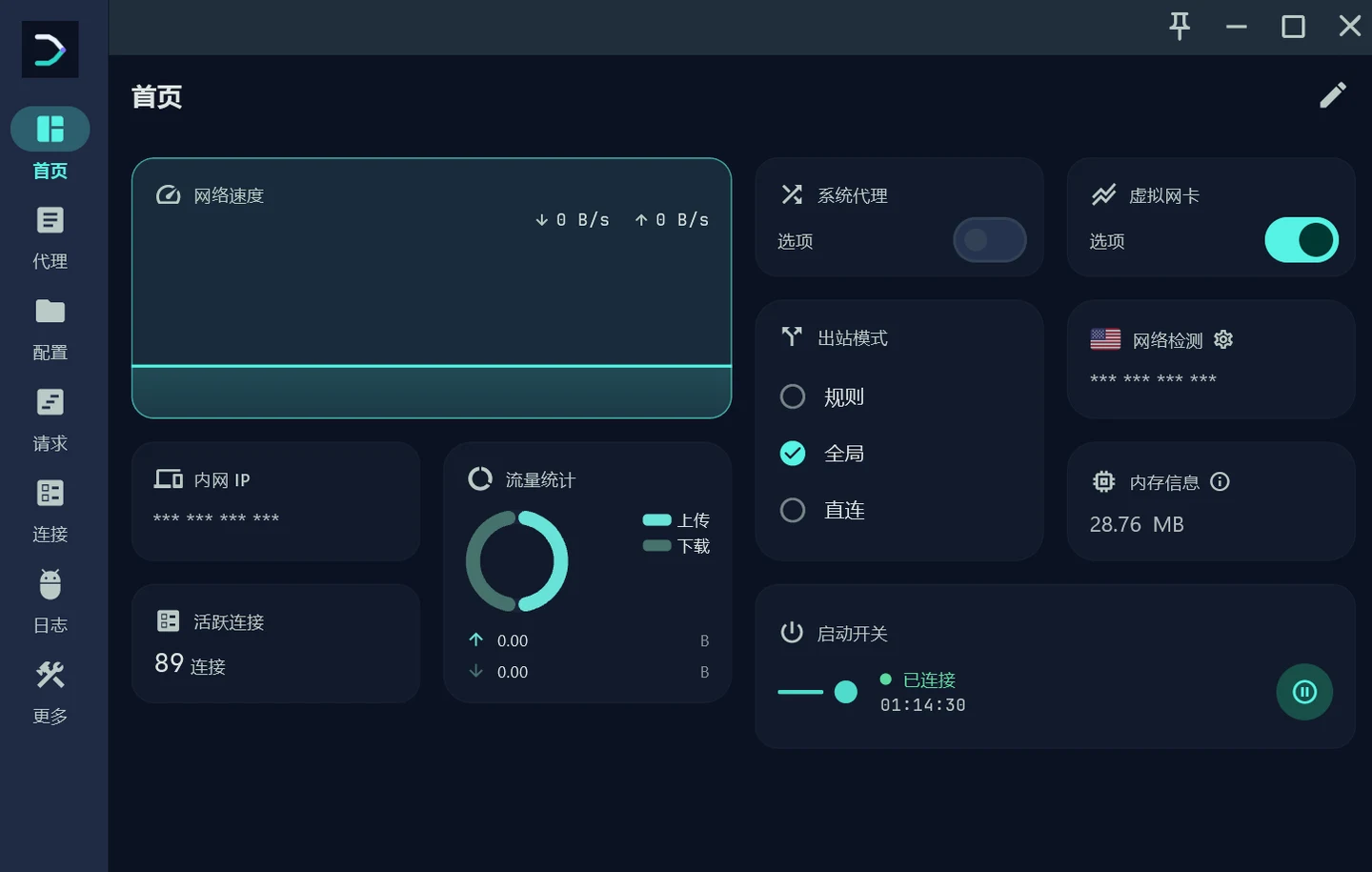Viewport: 1372px width, 872px height.
Task: Pin the window with the pin icon
Action: (x=1180, y=26)
